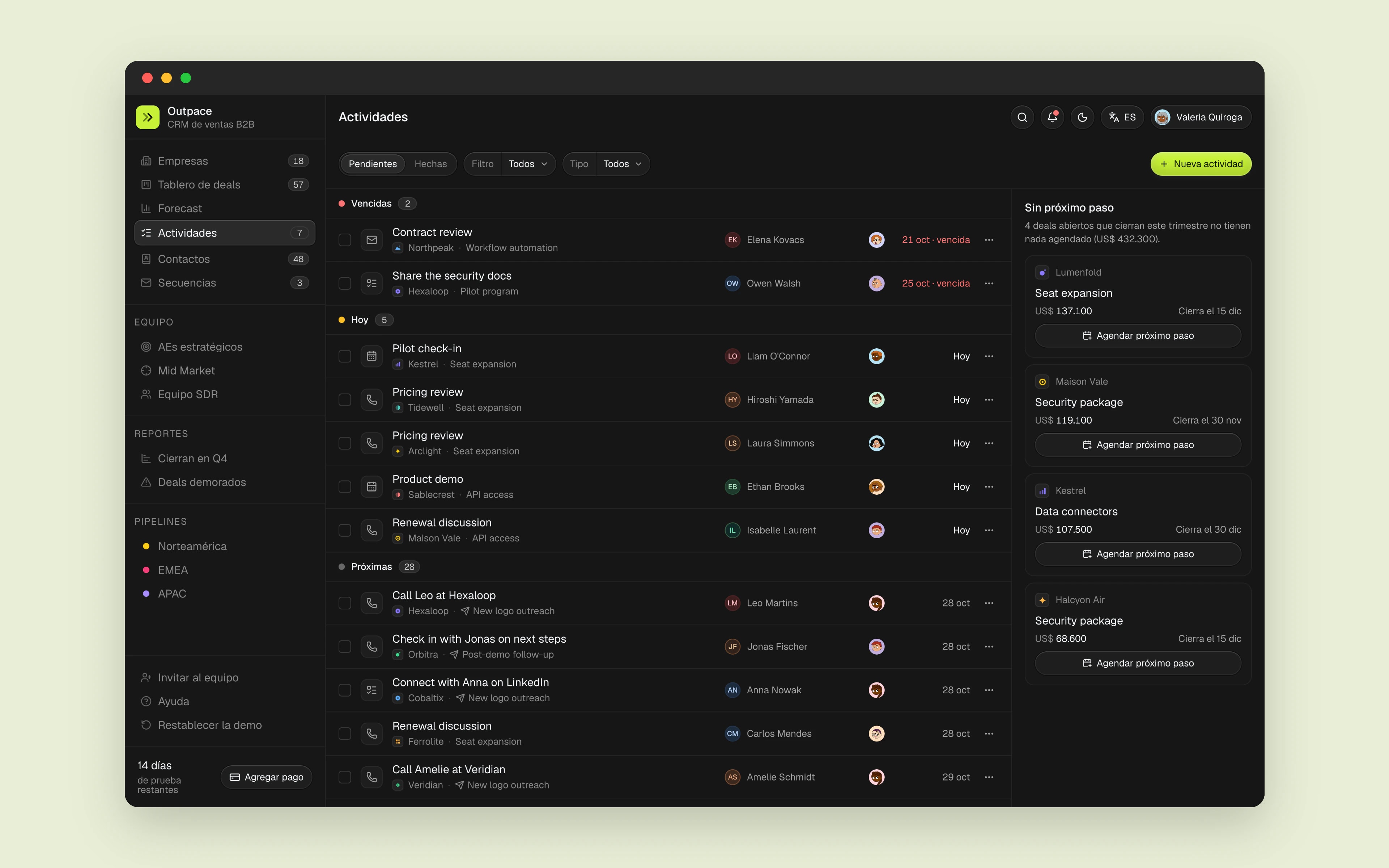Image resolution: width=1389 pixels, height=868 pixels.
Task: Open the Filtro Todos dropdown
Action: 527,164
